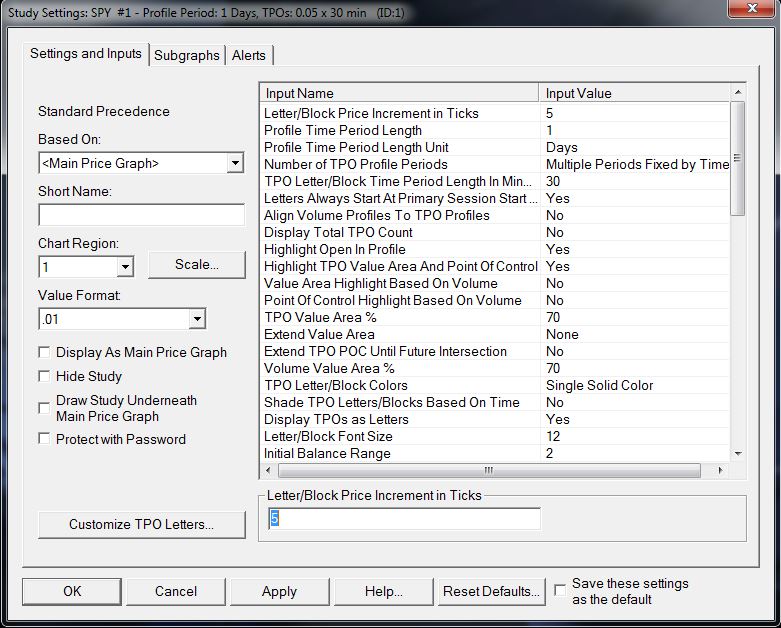Select Point Of Control Highlight Based On Volume
Image resolution: width=781 pixels, height=628 pixels.
(496, 300)
